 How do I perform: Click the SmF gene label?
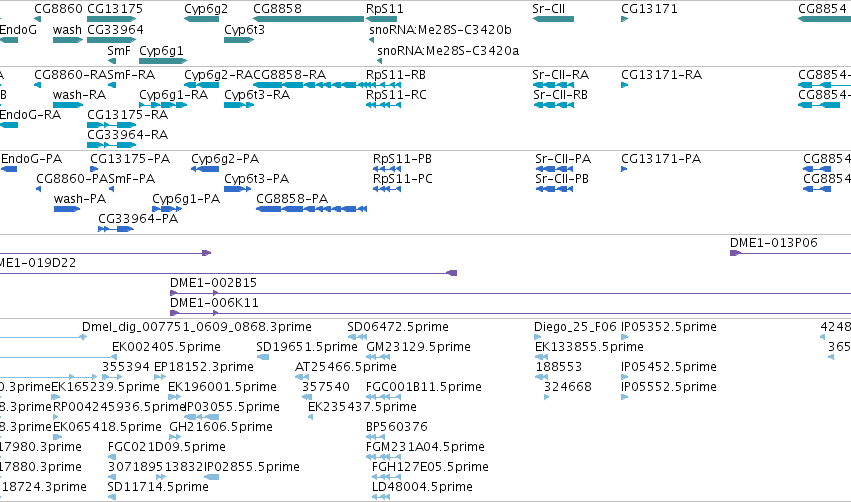119,50
